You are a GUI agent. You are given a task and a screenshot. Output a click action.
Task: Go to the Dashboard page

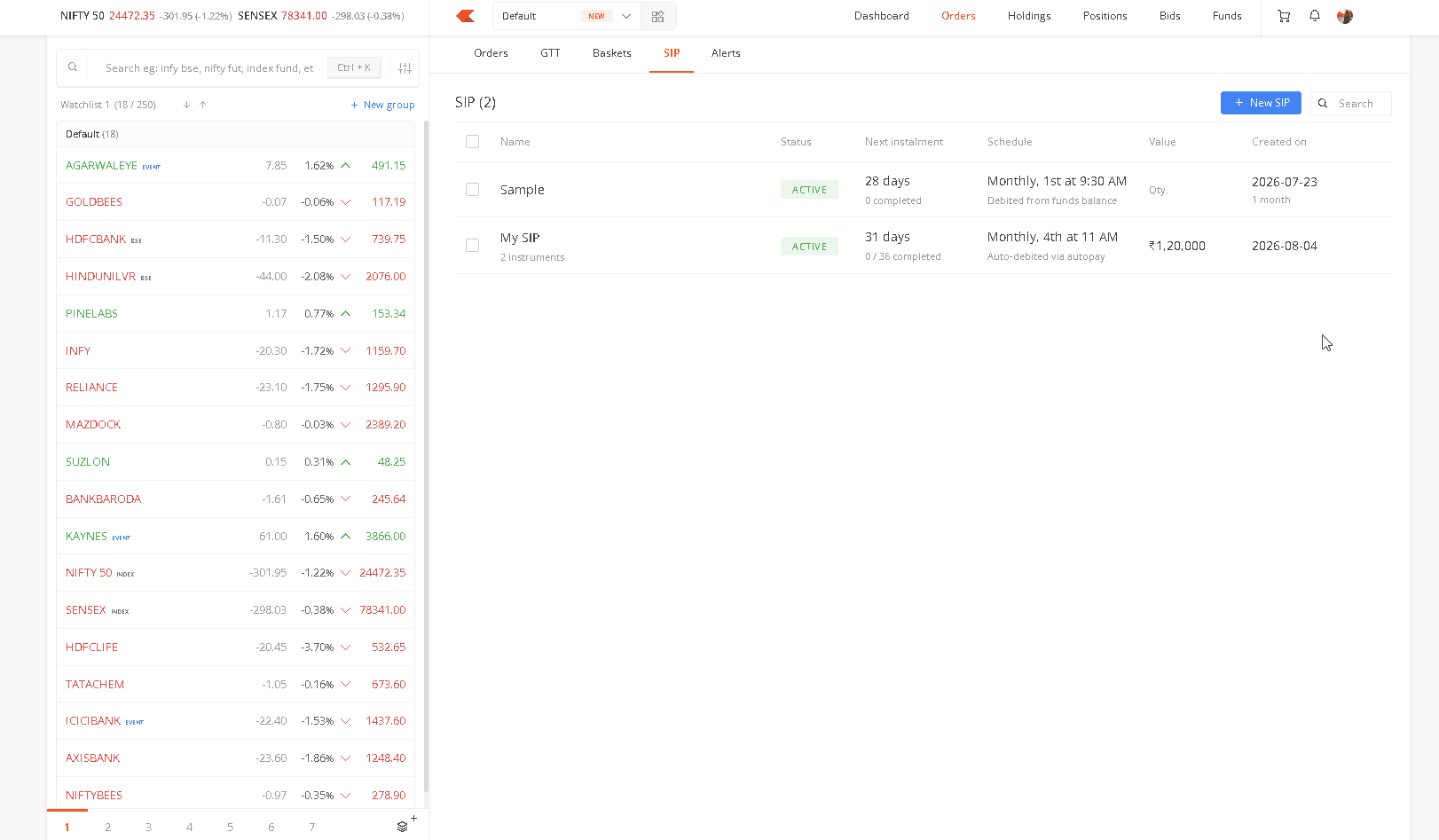click(x=882, y=16)
